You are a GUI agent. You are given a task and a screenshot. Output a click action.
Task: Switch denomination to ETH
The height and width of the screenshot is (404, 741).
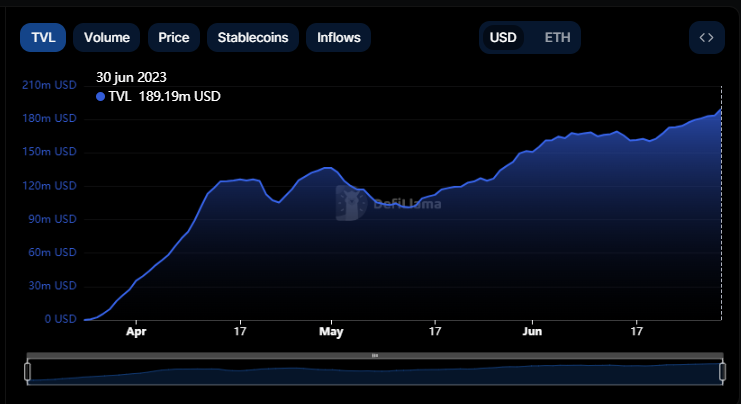pyautogui.click(x=558, y=37)
